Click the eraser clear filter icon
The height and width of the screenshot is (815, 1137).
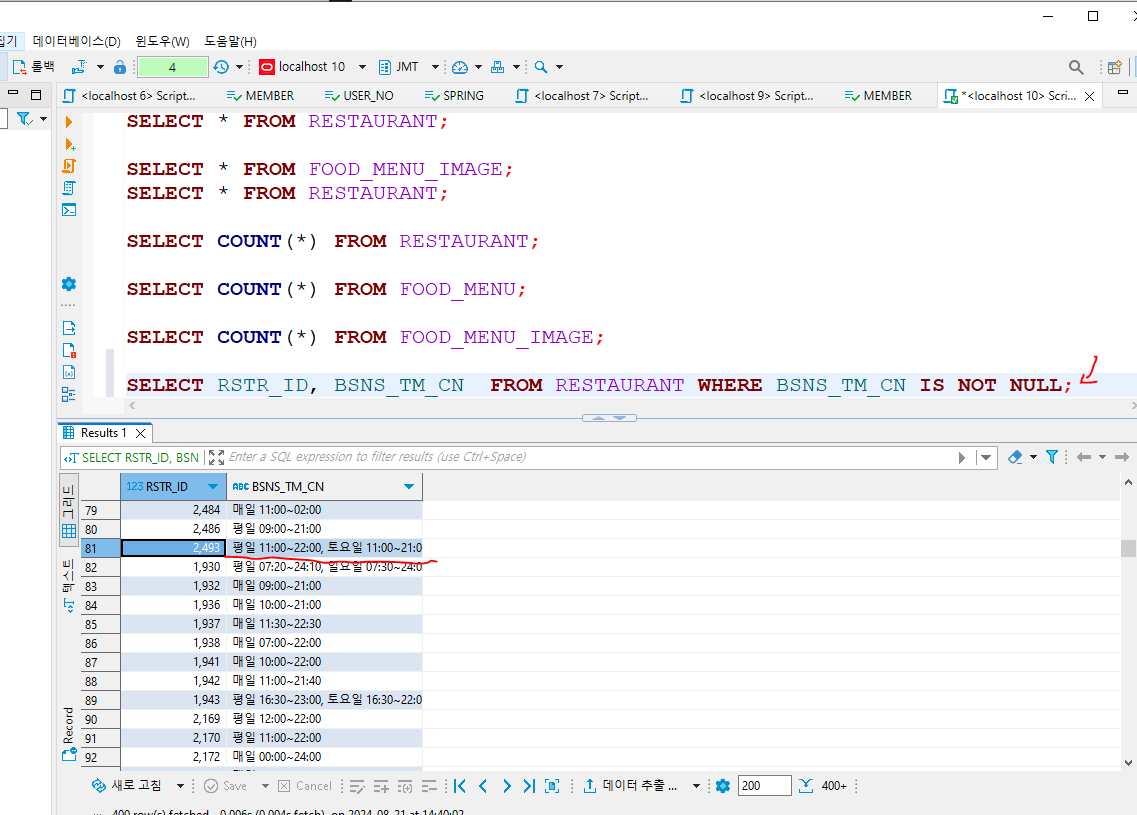[x=1015, y=457]
